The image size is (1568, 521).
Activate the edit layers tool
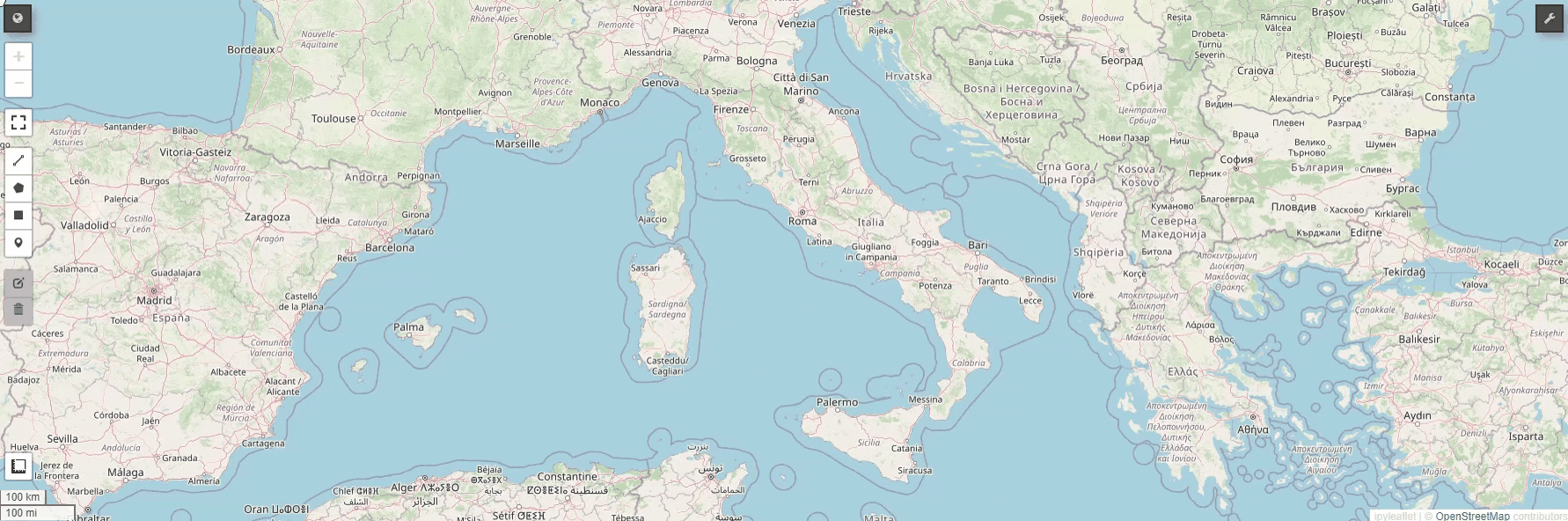tap(18, 283)
